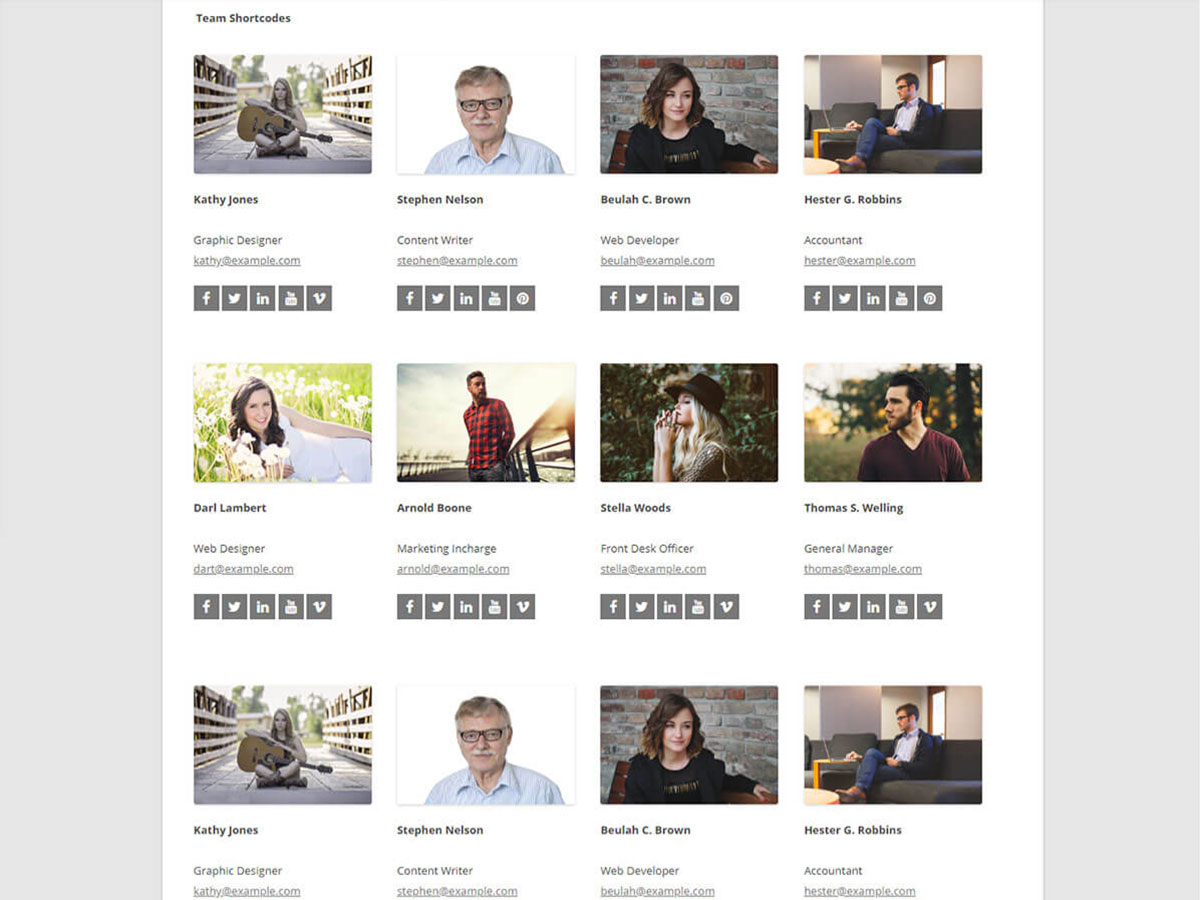This screenshot has height=900, width=1200.
Task: Click the stella@example.com email link
Action: (x=653, y=569)
